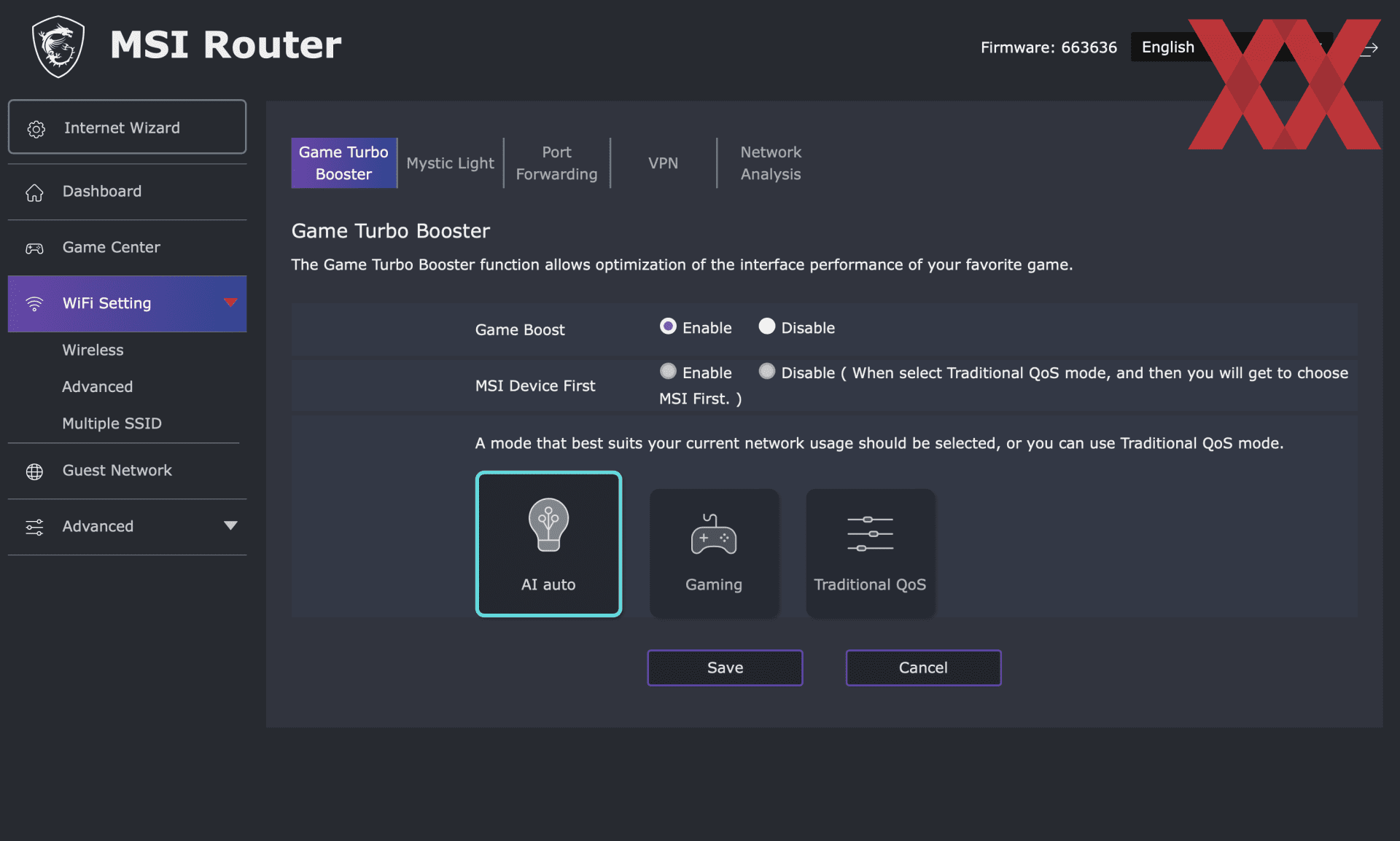
Task: Save the Game Turbo Booster settings
Action: coord(725,667)
